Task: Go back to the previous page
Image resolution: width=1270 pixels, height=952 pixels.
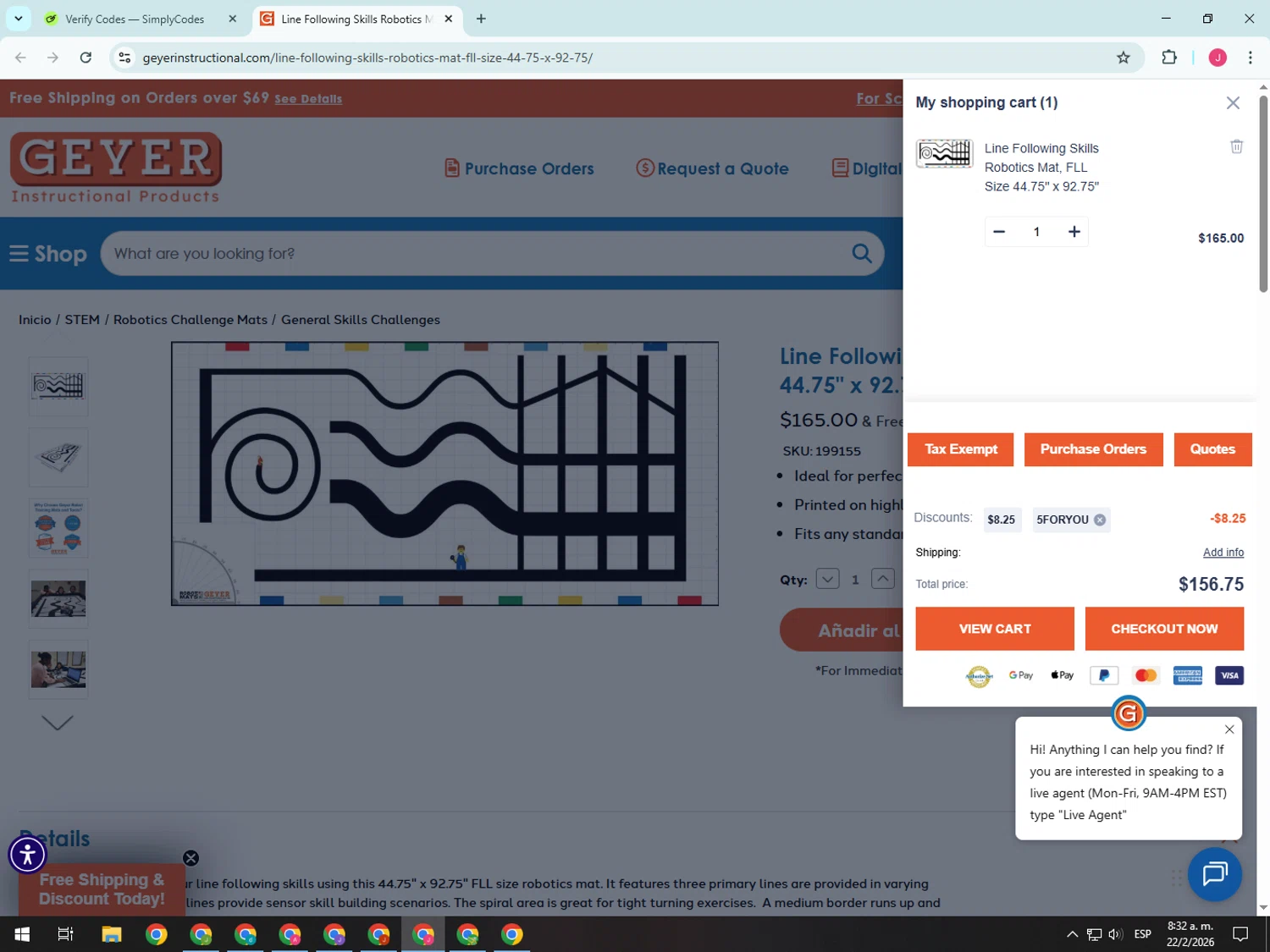Action: coord(20,58)
